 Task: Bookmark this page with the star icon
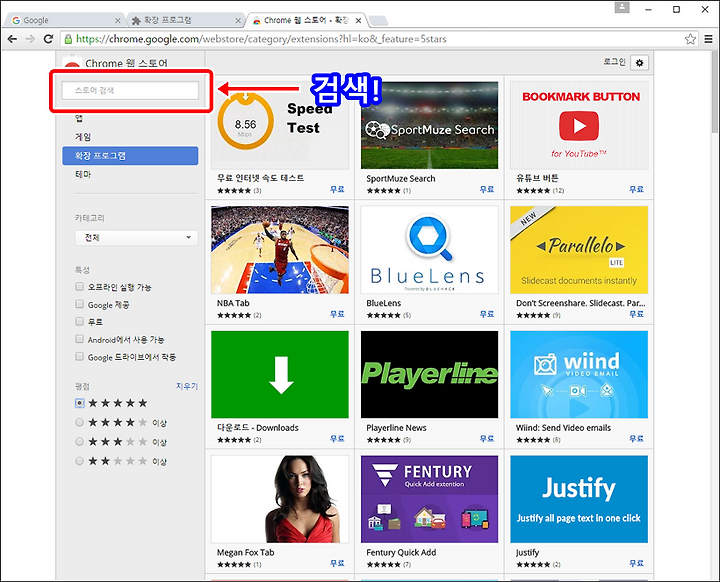tap(690, 39)
